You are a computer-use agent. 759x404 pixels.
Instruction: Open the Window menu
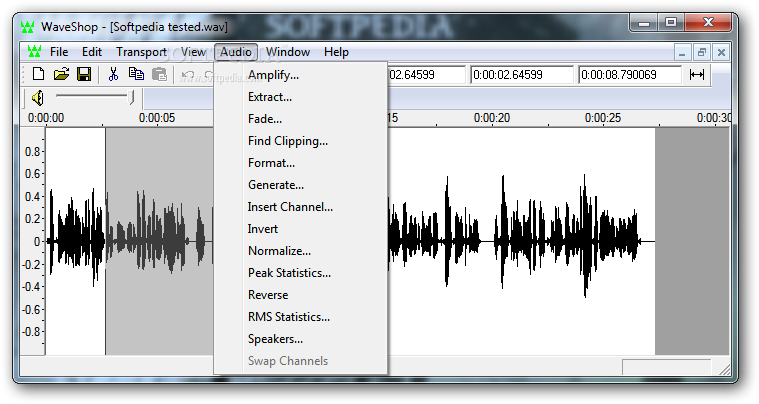coord(288,52)
